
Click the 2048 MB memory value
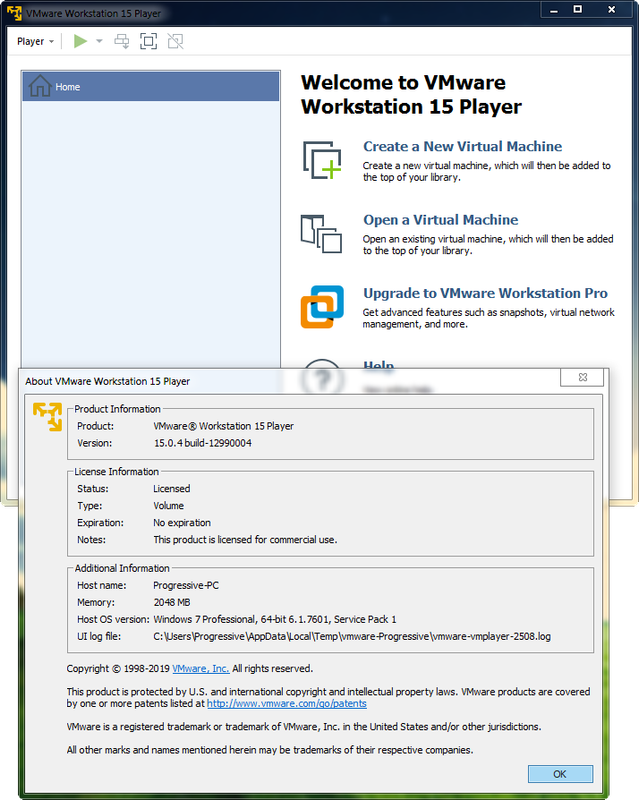[172, 602]
